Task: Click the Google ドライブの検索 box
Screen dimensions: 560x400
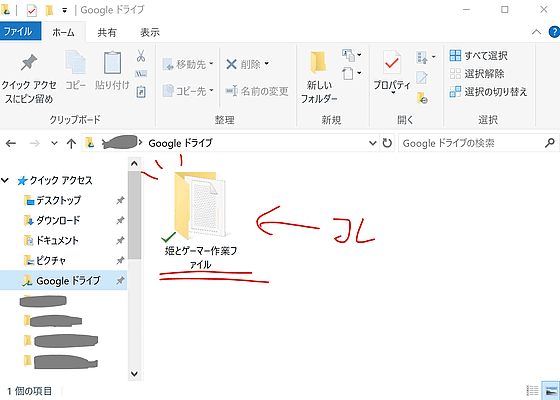Action: (x=479, y=143)
